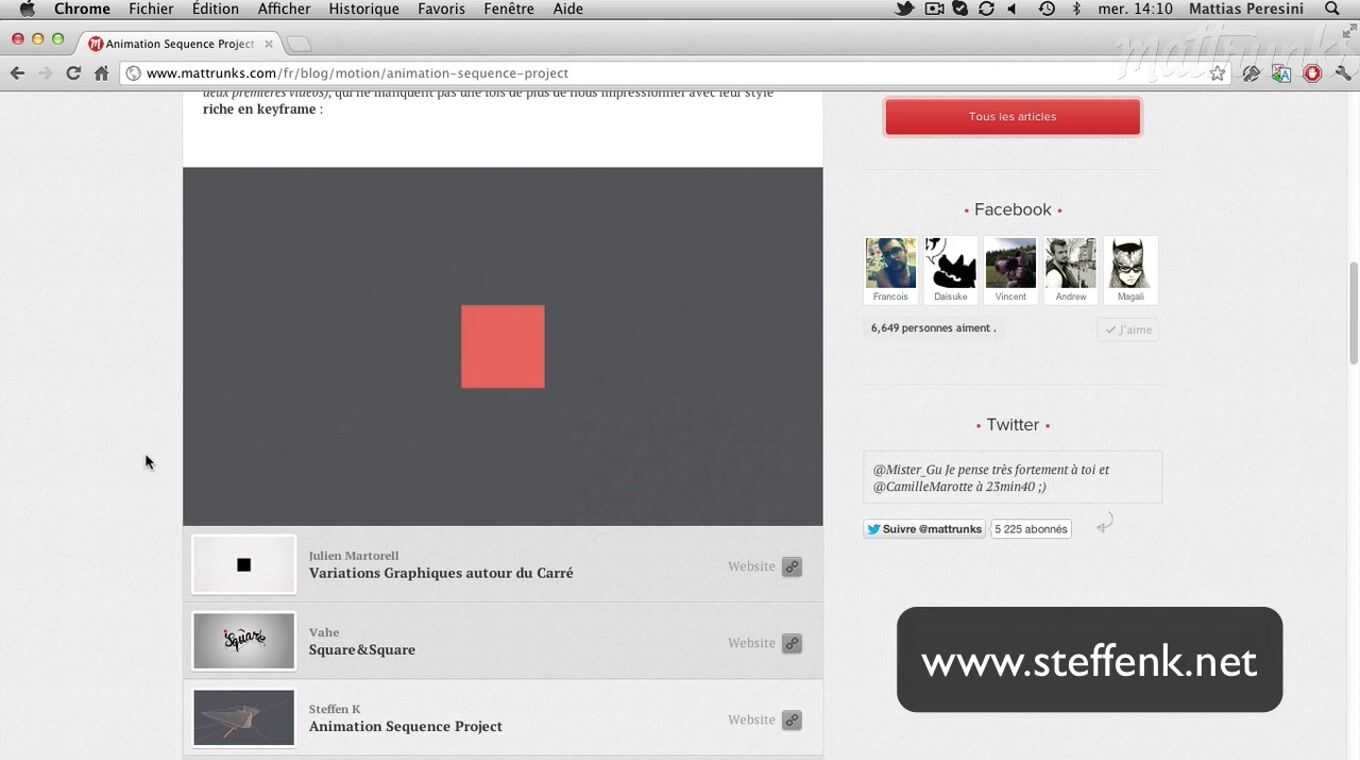
Task: Follow @mattrunks via the Suivre button
Action: coord(925,529)
